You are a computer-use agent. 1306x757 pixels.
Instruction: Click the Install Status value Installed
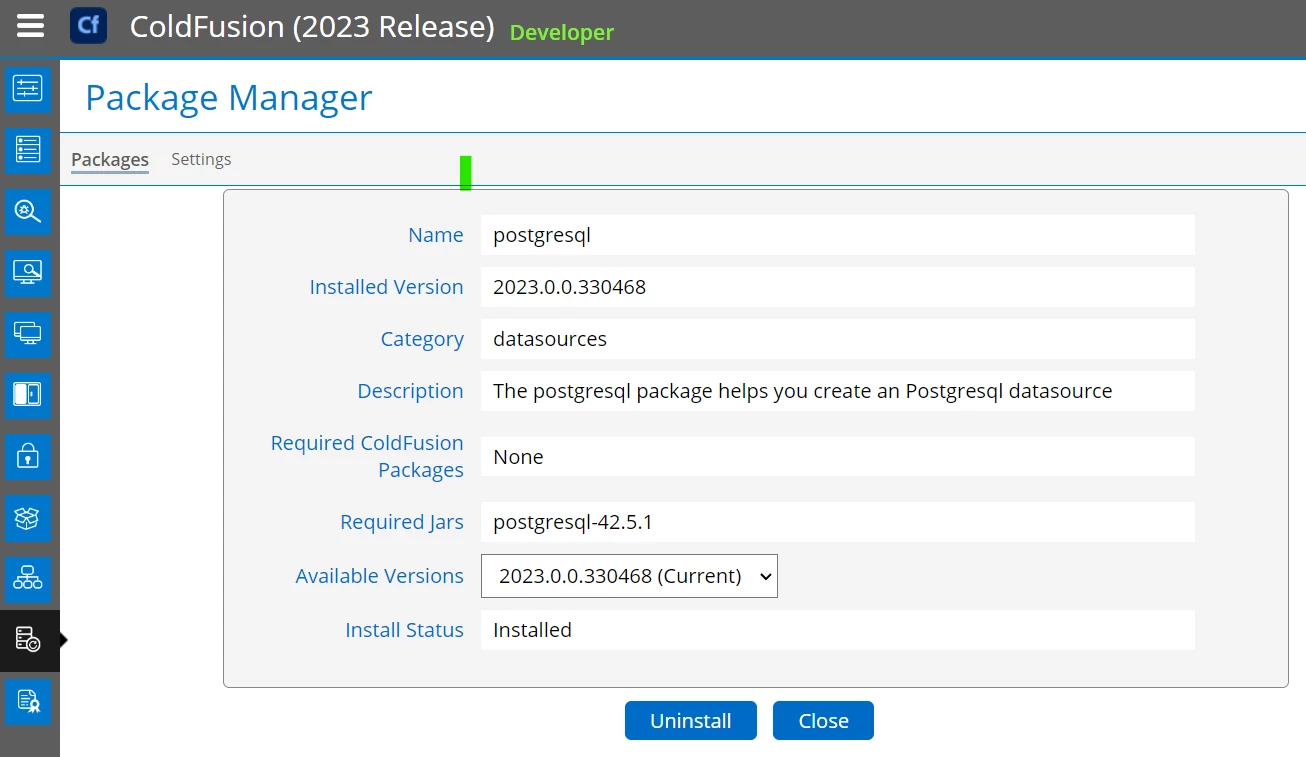tap(838, 630)
